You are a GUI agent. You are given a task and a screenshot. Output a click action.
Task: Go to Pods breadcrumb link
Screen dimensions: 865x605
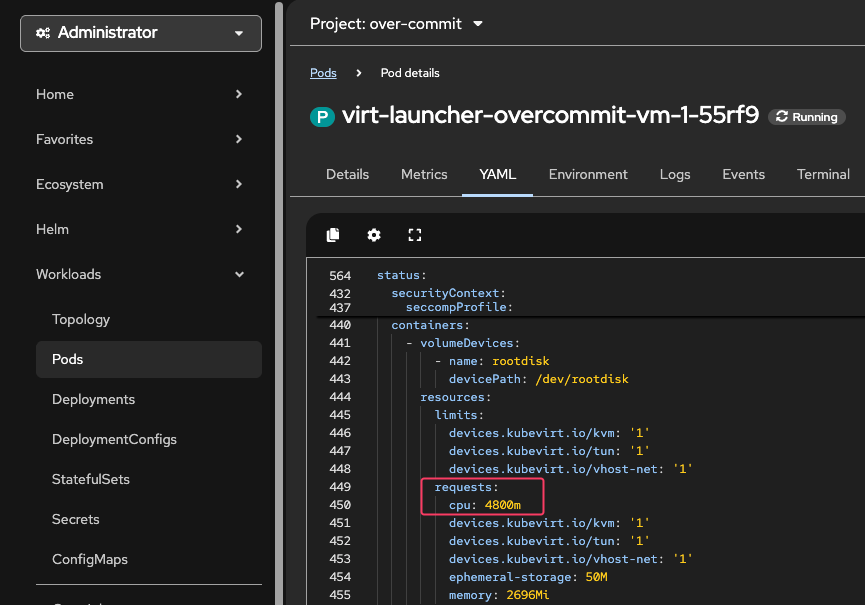[x=323, y=73]
